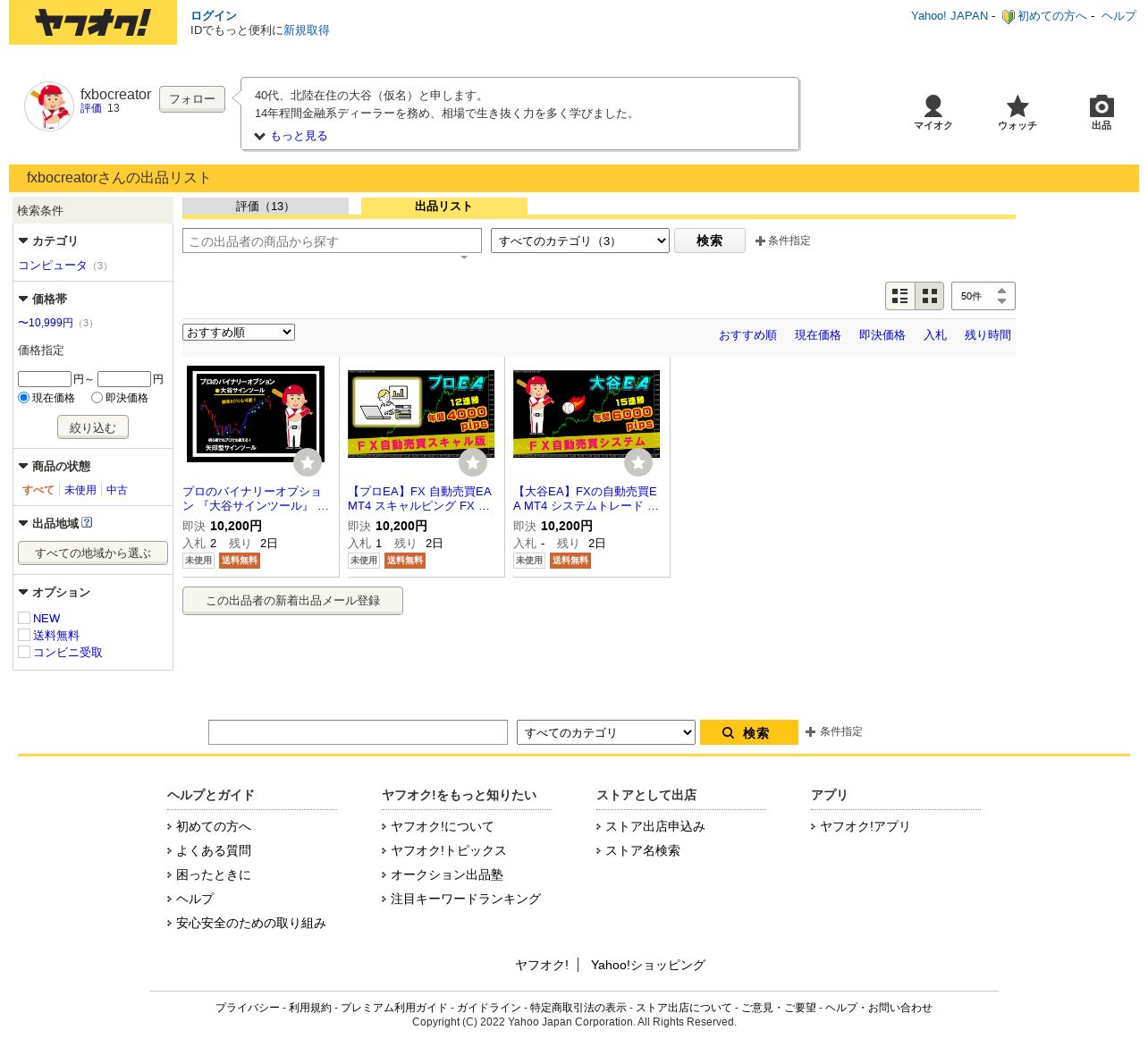Image resolution: width=1148 pixels, height=1047 pixels.
Task: Check the 送料無料 option checkbox
Action: 24,635
